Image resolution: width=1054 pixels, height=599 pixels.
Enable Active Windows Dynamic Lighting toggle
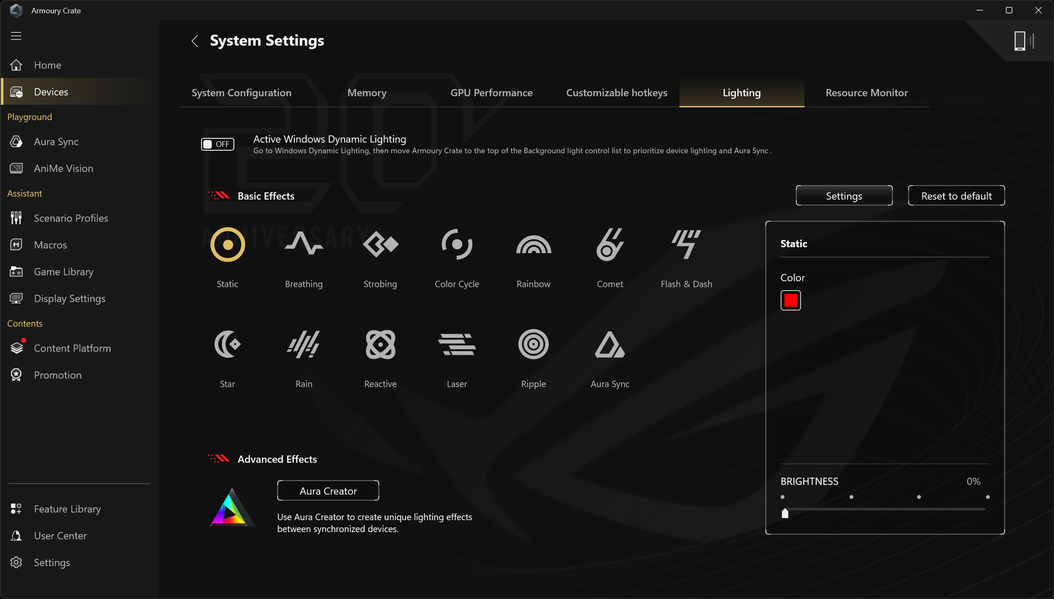click(217, 144)
